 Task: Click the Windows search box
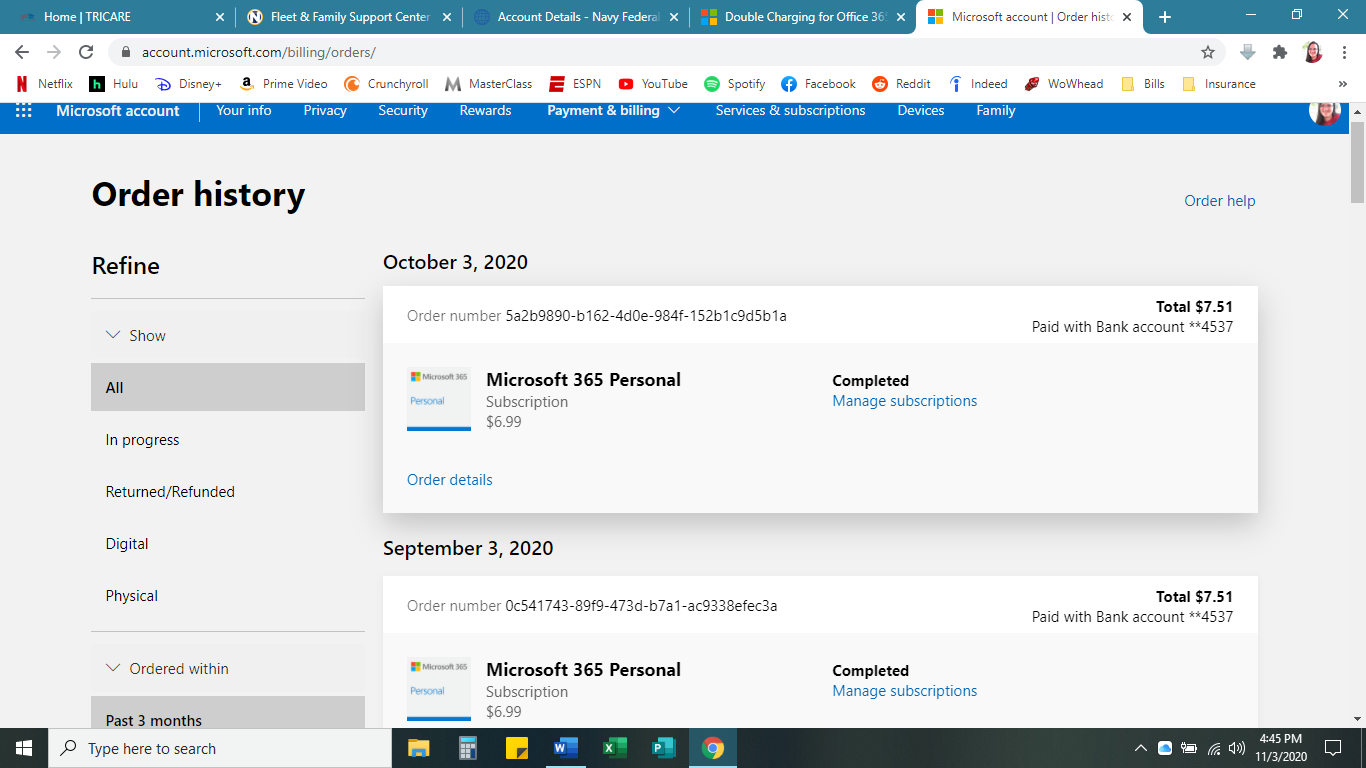[x=220, y=748]
